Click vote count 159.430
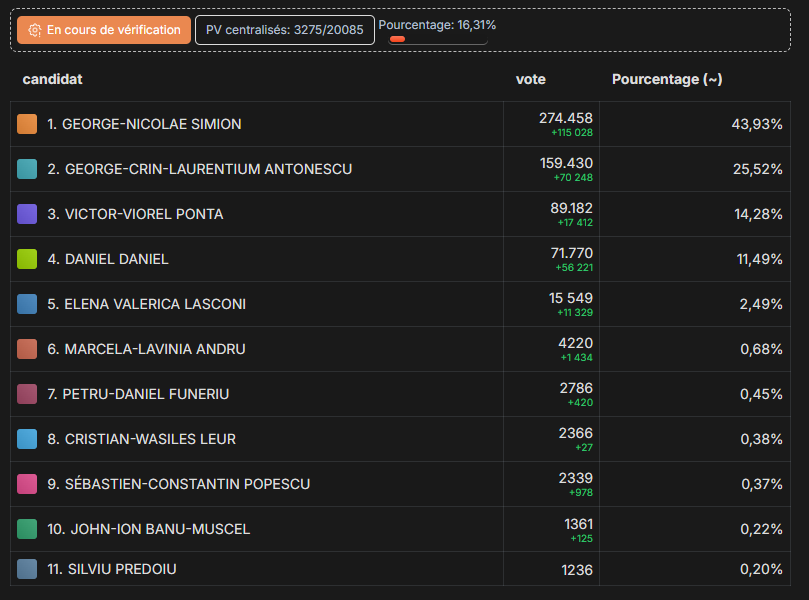Image resolution: width=809 pixels, height=600 pixels. (x=566, y=163)
